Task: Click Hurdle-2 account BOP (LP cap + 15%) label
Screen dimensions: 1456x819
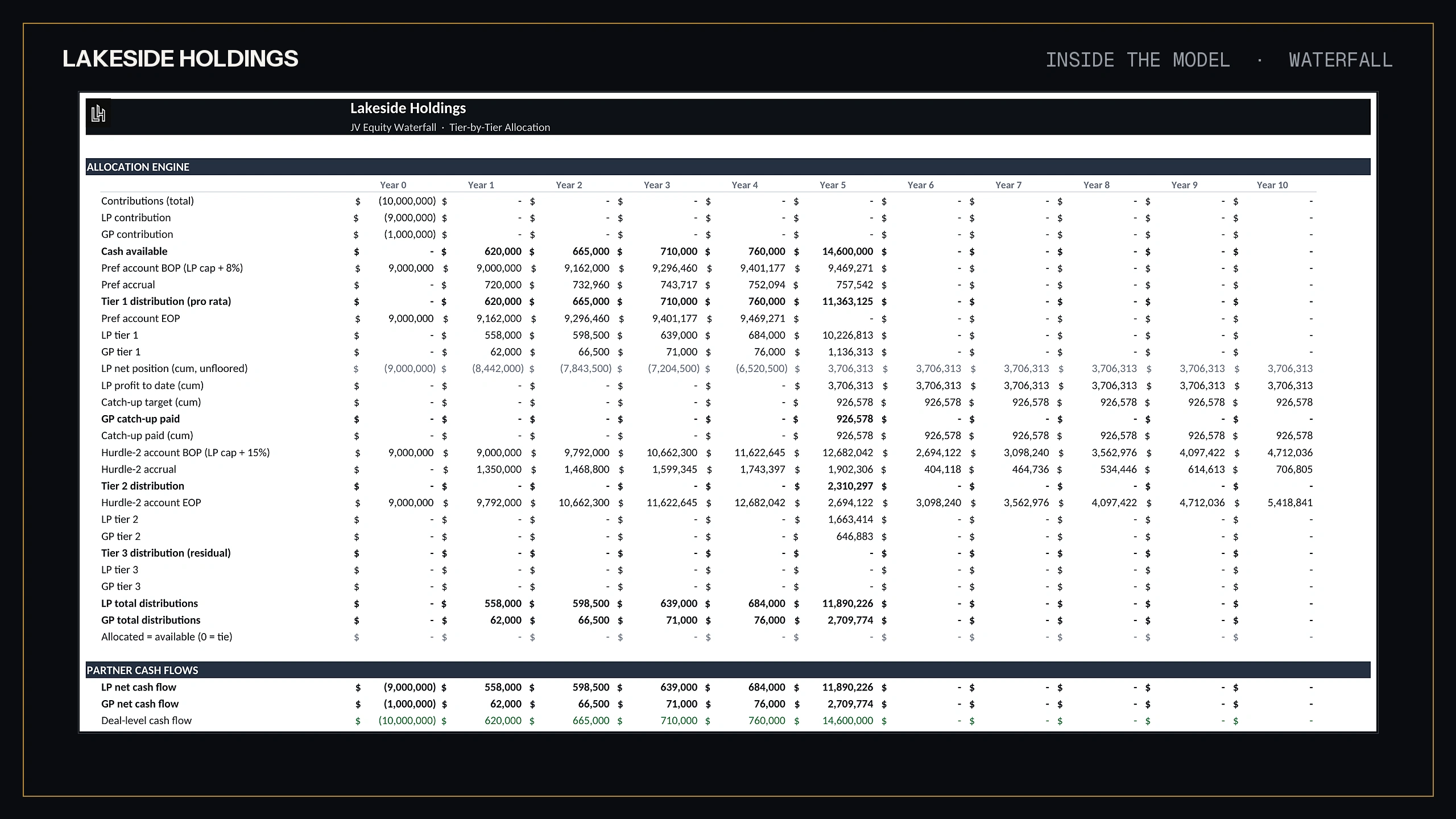Action: (185, 453)
